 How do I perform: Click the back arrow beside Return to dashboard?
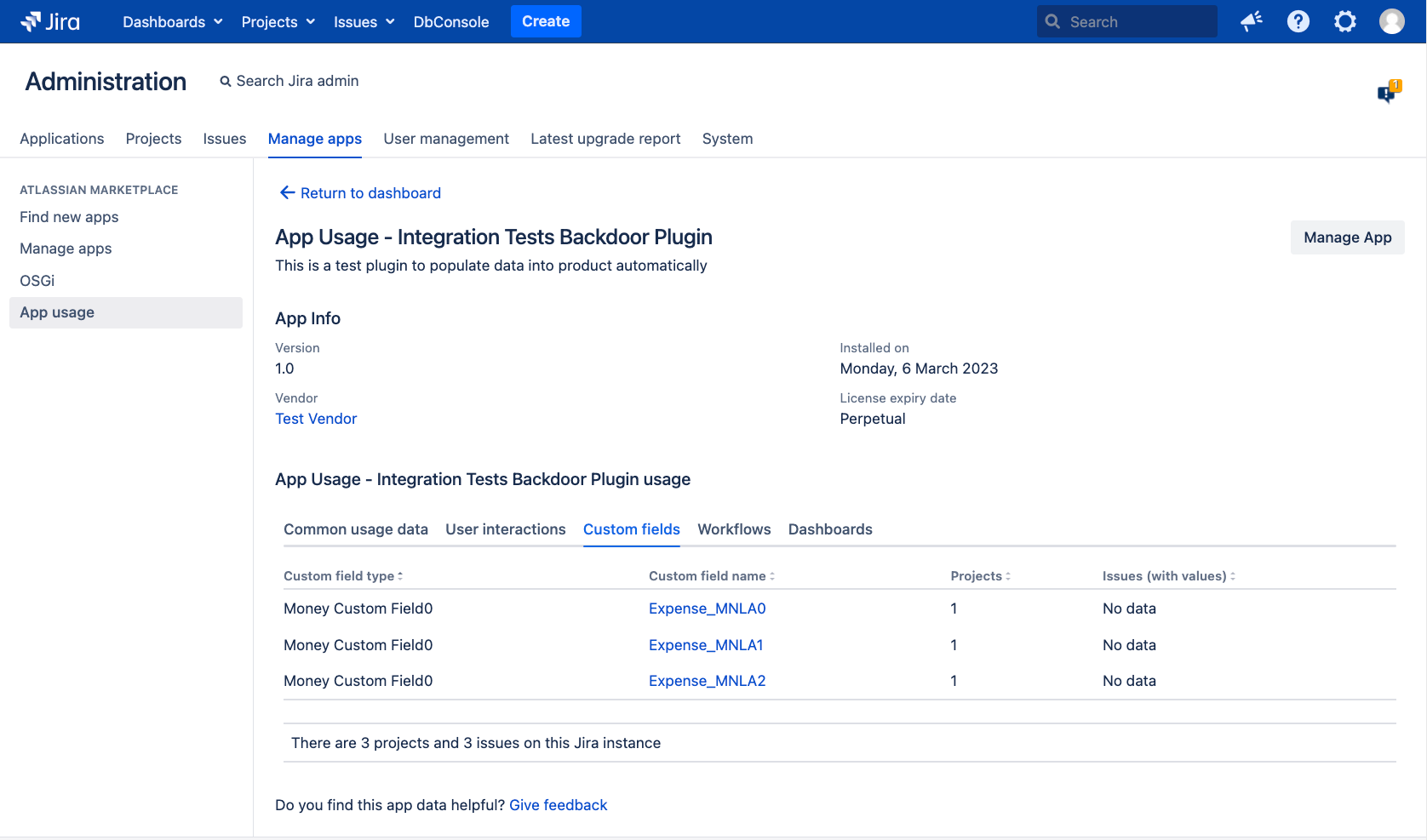[x=287, y=193]
